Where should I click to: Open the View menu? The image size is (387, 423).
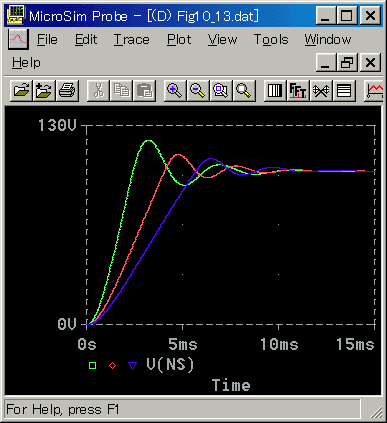click(222, 40)
